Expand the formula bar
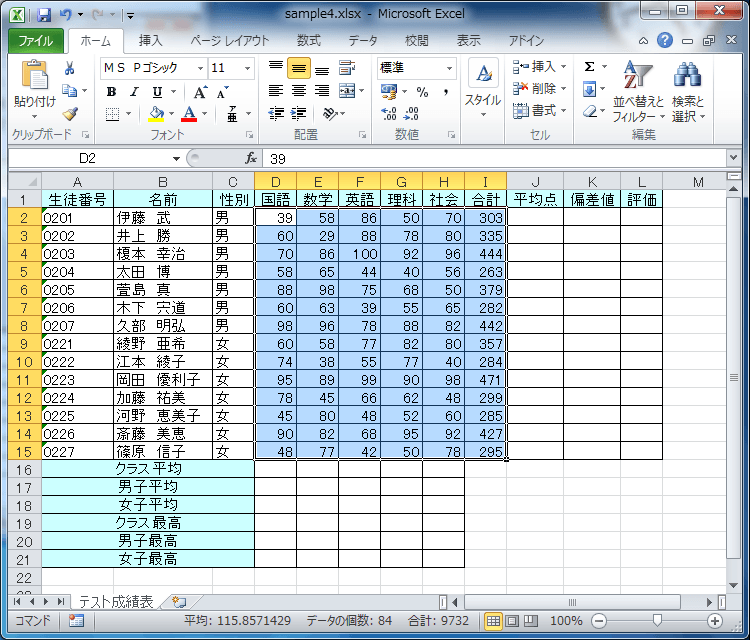750x640 pixels. click(x=733, y=157)
